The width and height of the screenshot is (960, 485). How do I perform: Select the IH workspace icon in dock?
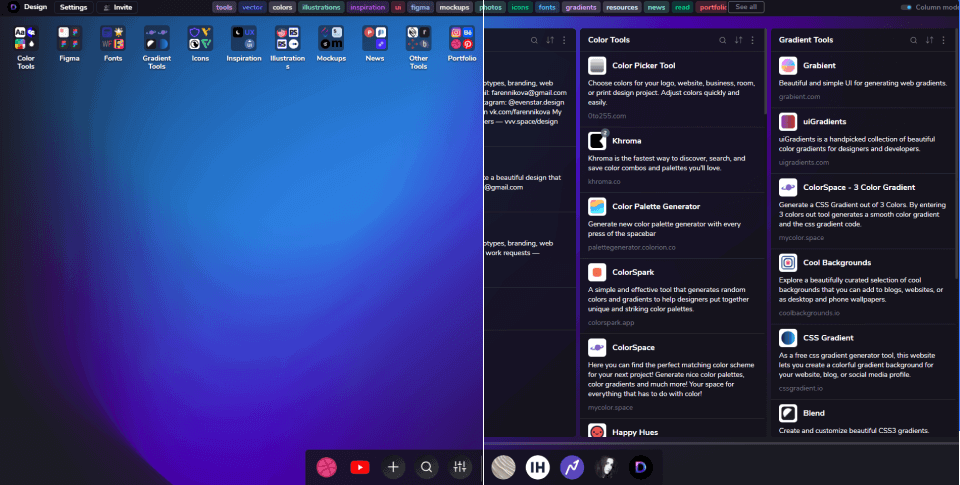click(x=538, y=468)
